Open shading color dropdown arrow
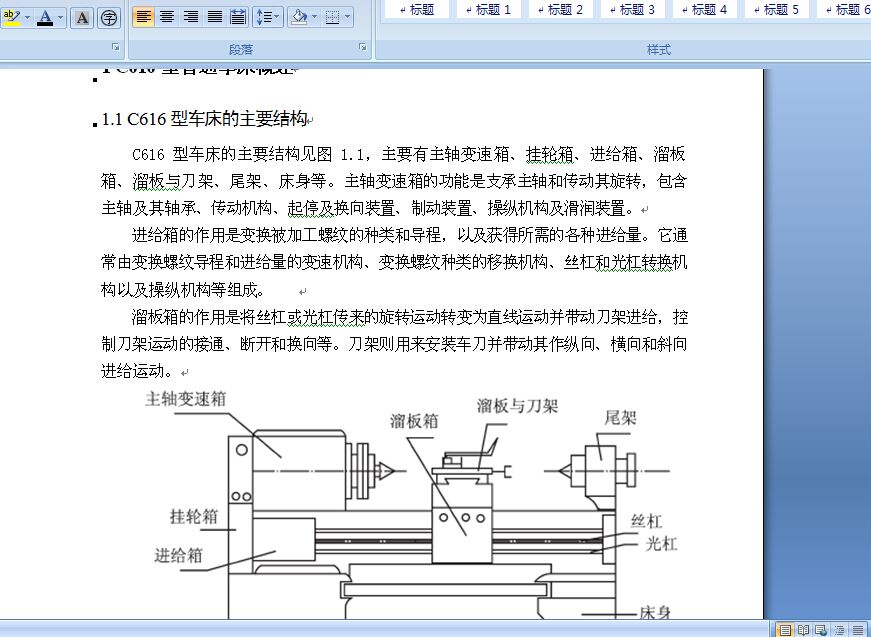The height and width of the screenshot is (637, 871). pos(314,17)
